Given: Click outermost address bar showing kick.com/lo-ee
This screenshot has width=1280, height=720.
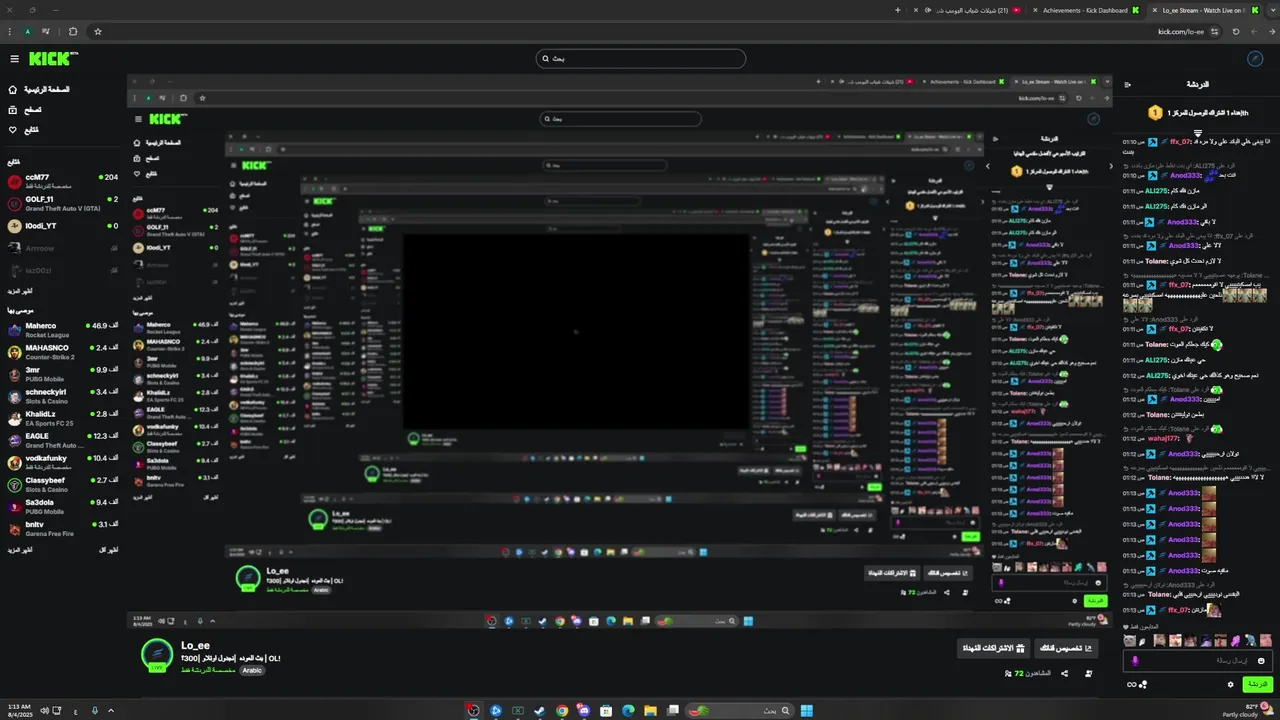Looking at the screenshot, I should (x=1181, y=31).
